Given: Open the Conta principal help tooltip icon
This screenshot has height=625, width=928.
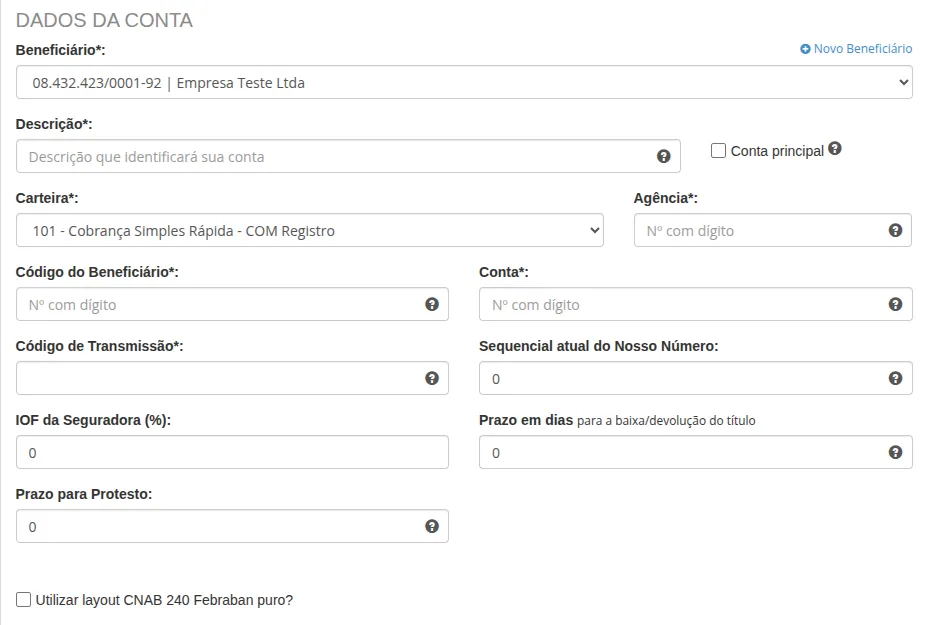Looking at the screenshot, I should pos(834,149).
